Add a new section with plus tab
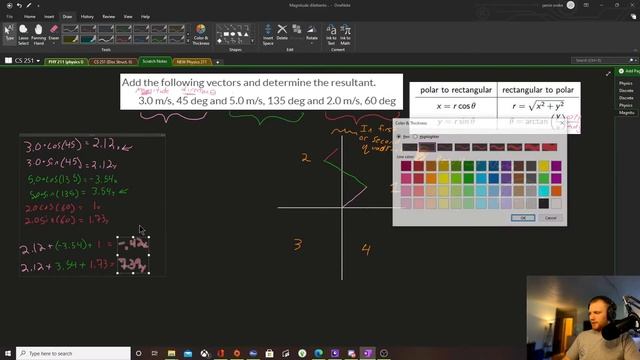The height and width of the screenshot is (360, 640). click(218, 62)
